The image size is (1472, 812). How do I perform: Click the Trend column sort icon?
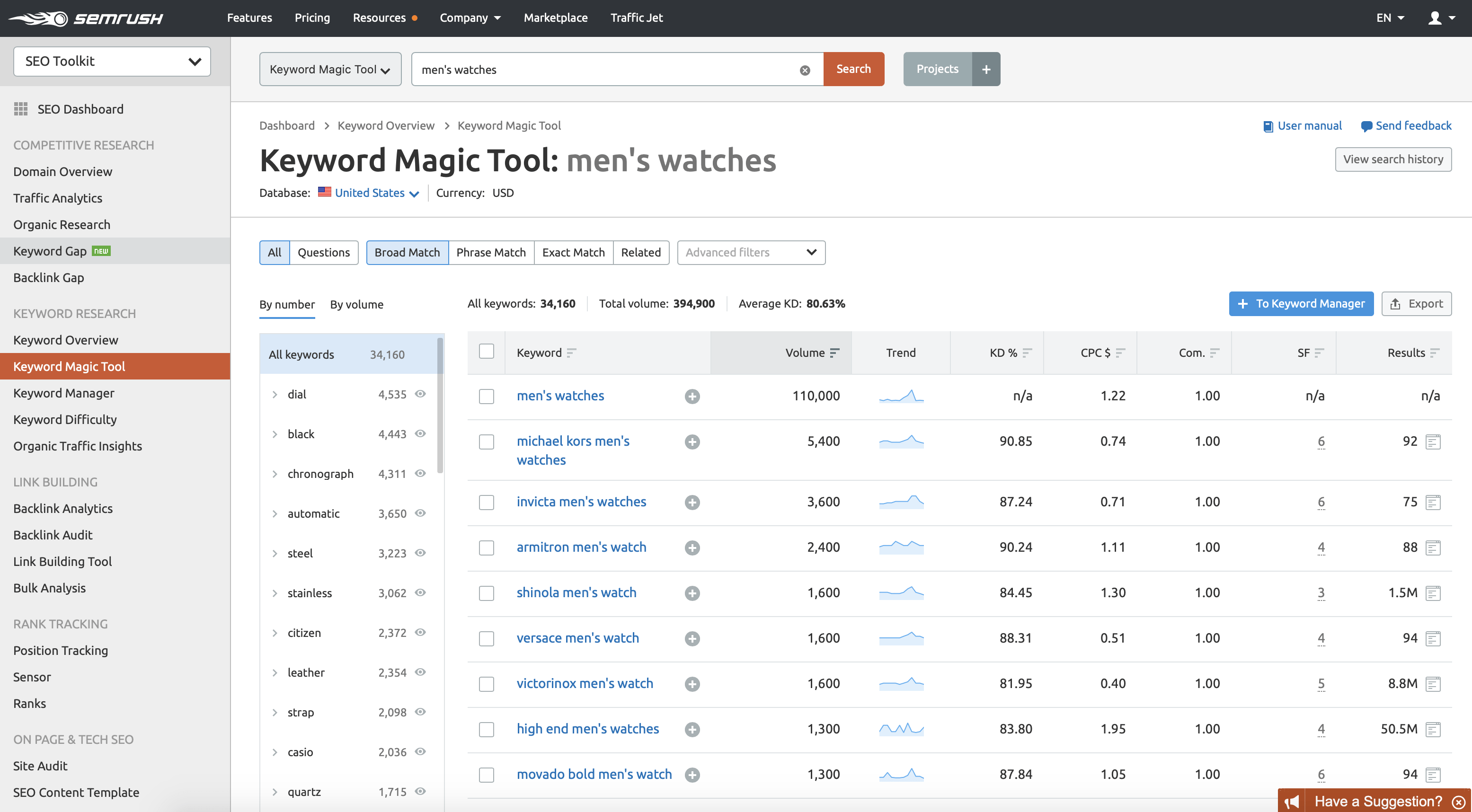click(x=900, y=352)
